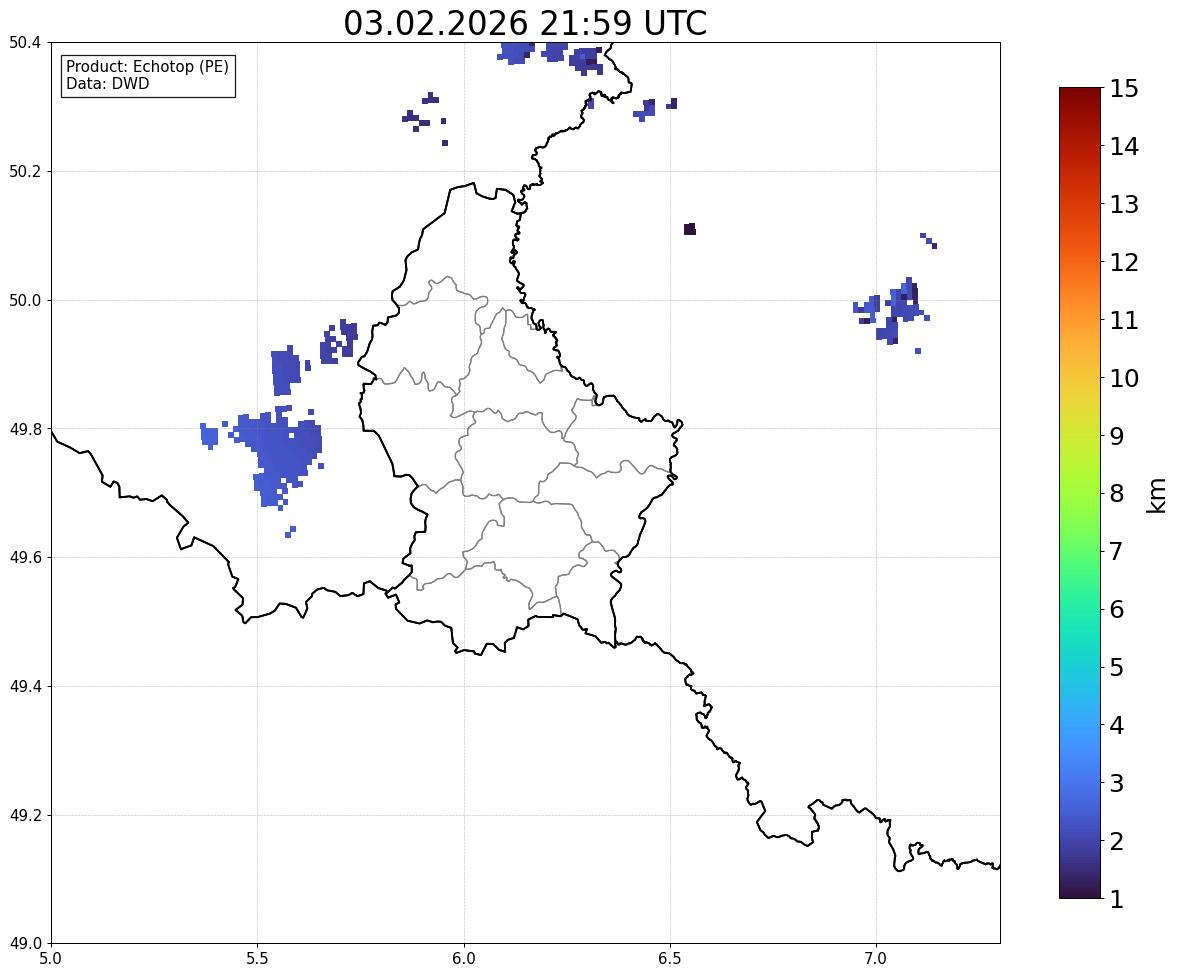The height and width of the screenshot is (976, 1178).
Task: Click the isolated dark echo pixel near 6.55°E 50.1°N
Action: tap(690, 229)
